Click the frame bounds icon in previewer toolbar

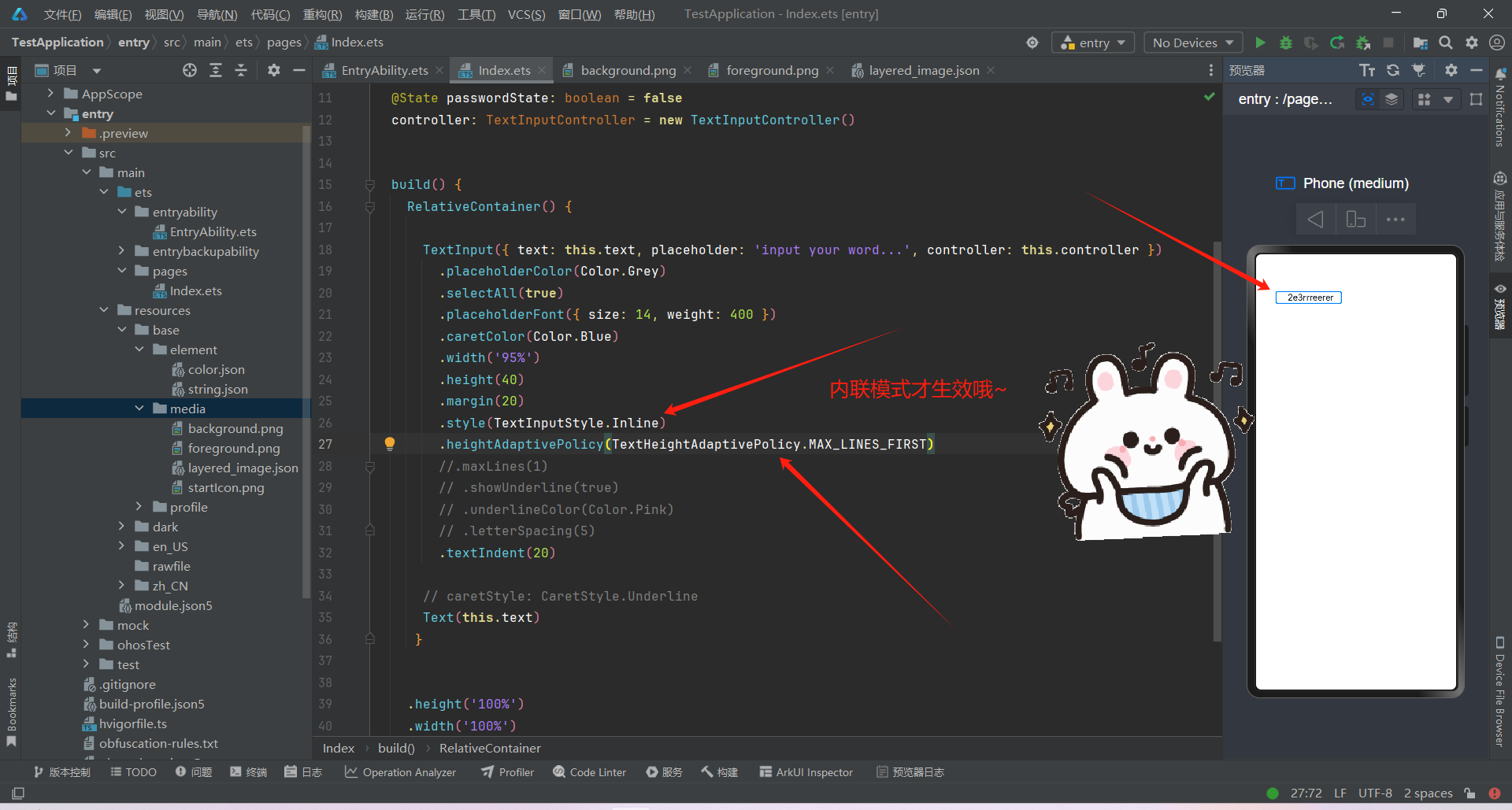[1476, 99]
